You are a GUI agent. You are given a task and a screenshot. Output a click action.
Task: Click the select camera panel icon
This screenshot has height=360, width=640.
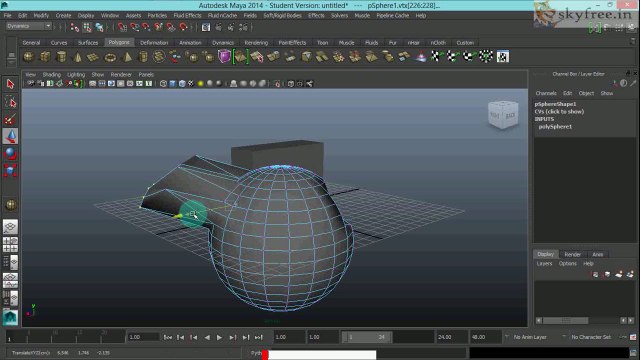coord(31,84)
